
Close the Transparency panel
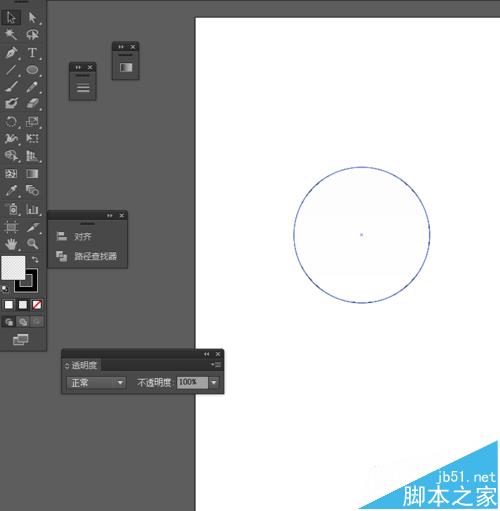tap(218, 354)
